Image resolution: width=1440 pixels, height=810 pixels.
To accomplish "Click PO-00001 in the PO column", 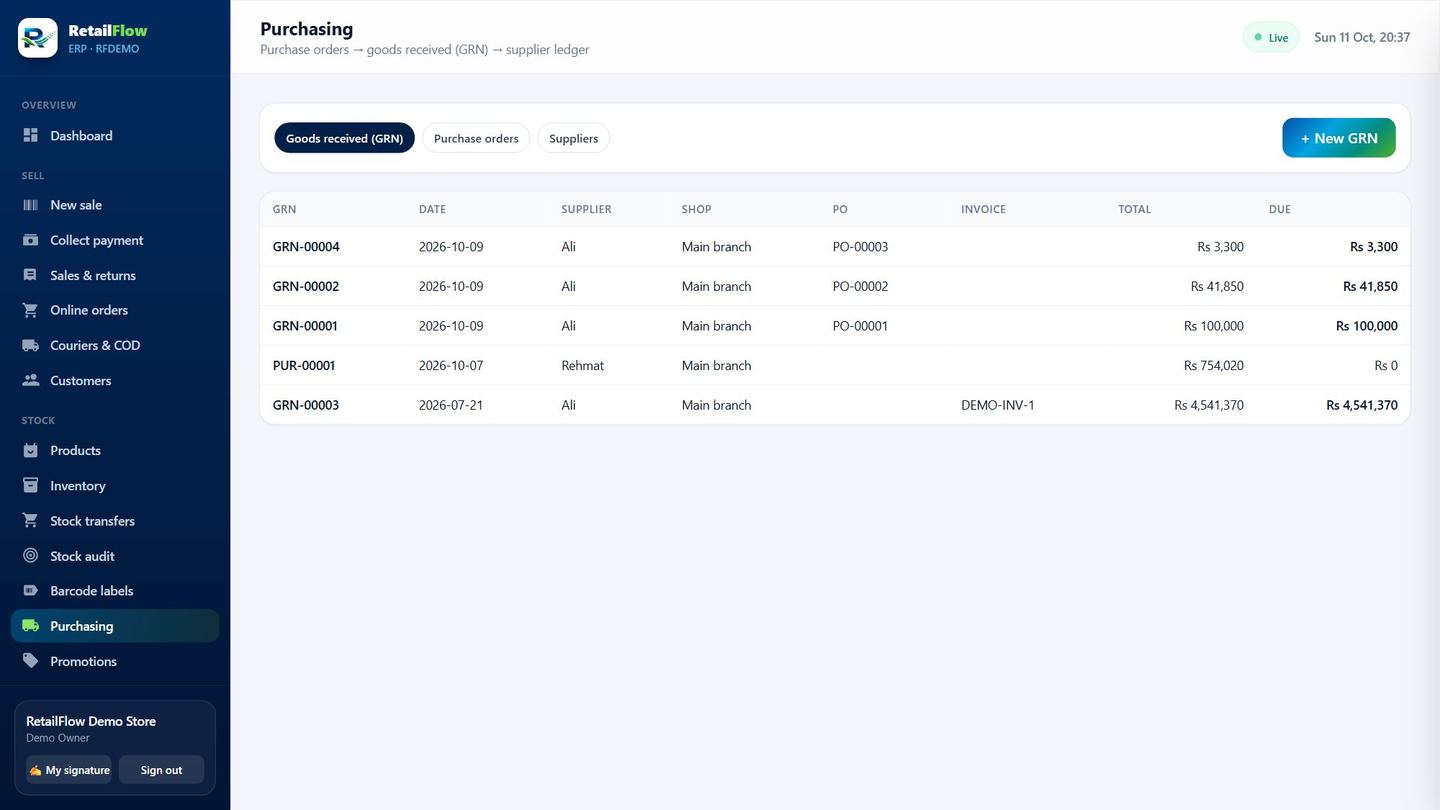I will 860,326.
